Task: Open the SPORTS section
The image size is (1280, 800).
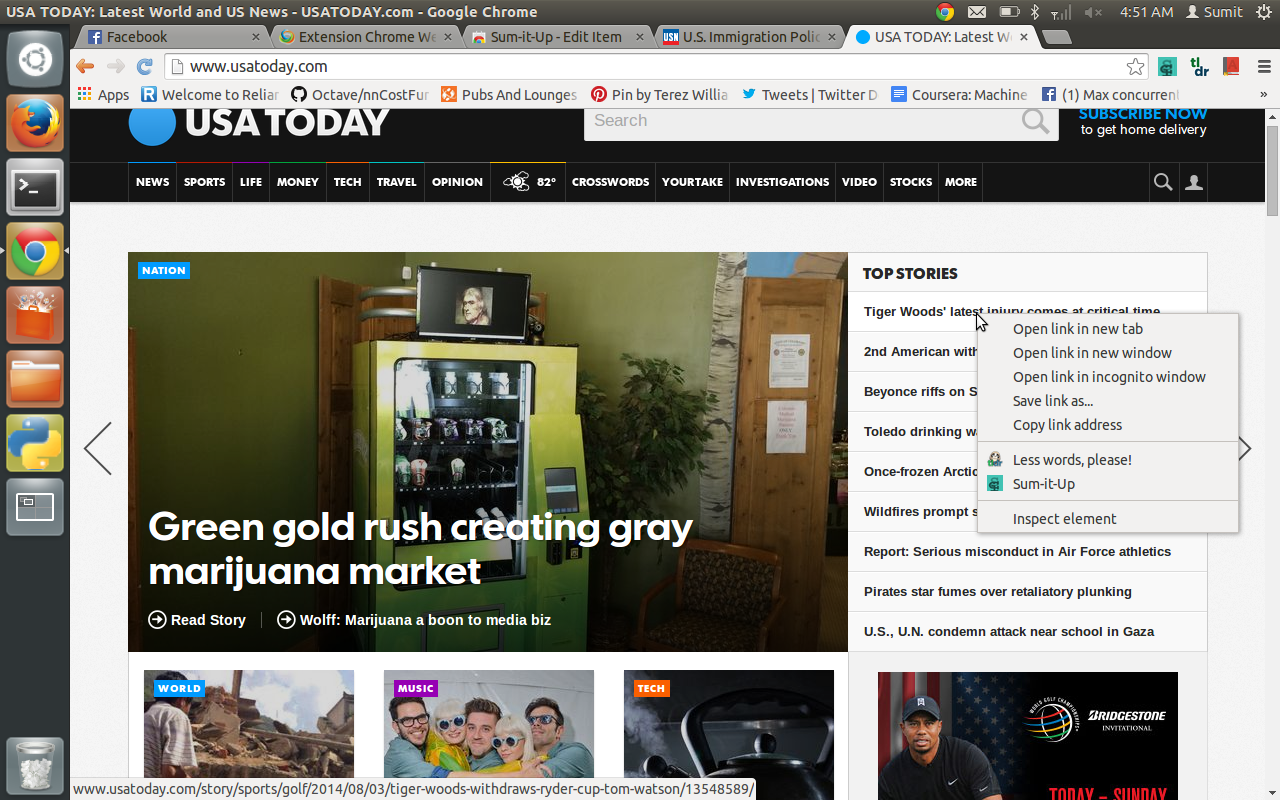Action: (205, 182)
